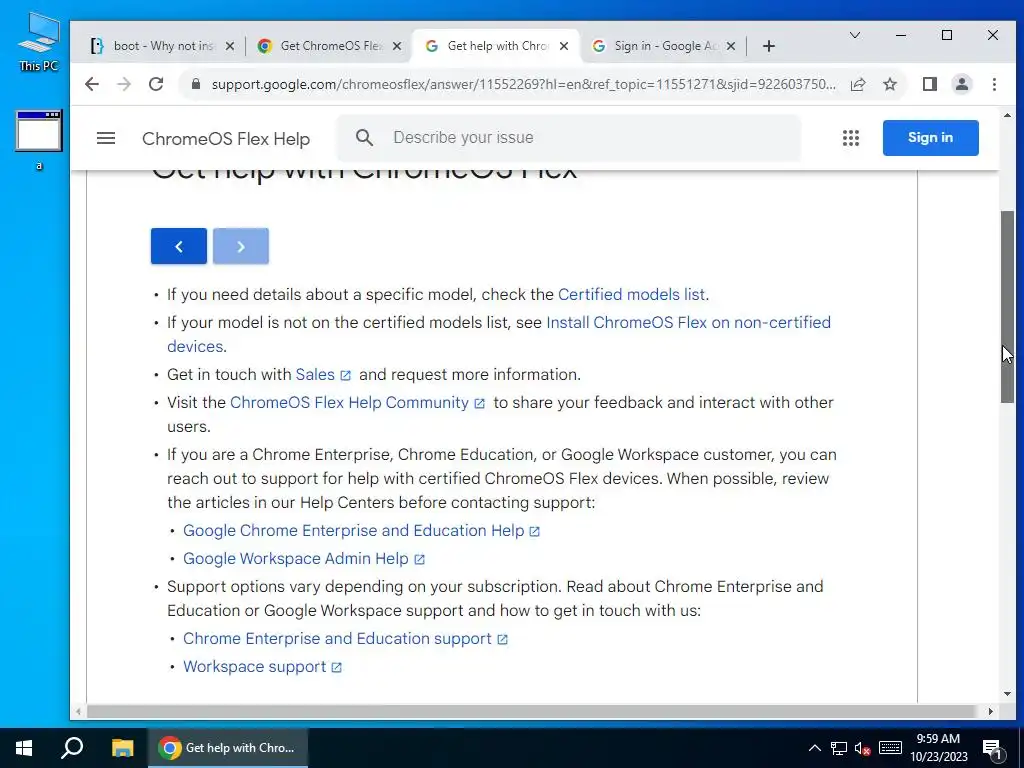
Task: Click the forward navigation arrow
Action: pos(124,84)
